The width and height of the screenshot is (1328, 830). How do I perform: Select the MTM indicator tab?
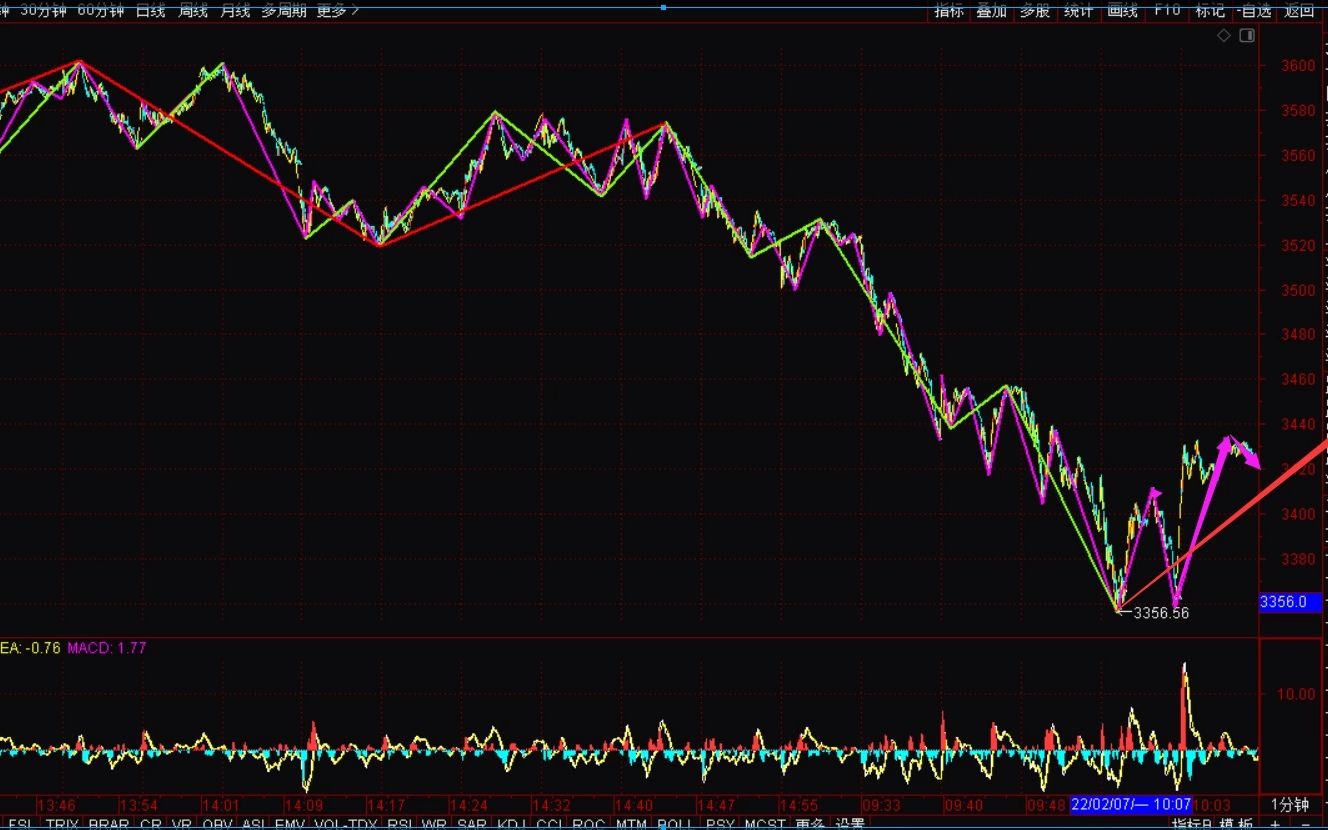(x=631, y=824)
